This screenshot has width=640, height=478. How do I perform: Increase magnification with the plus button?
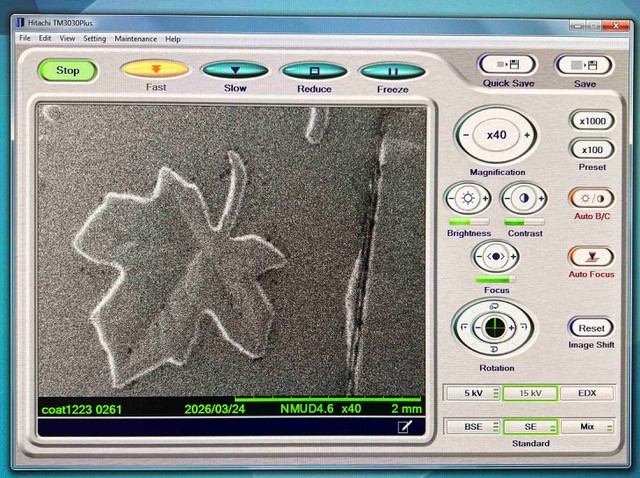pyautogui.click(x=528, y=135)
